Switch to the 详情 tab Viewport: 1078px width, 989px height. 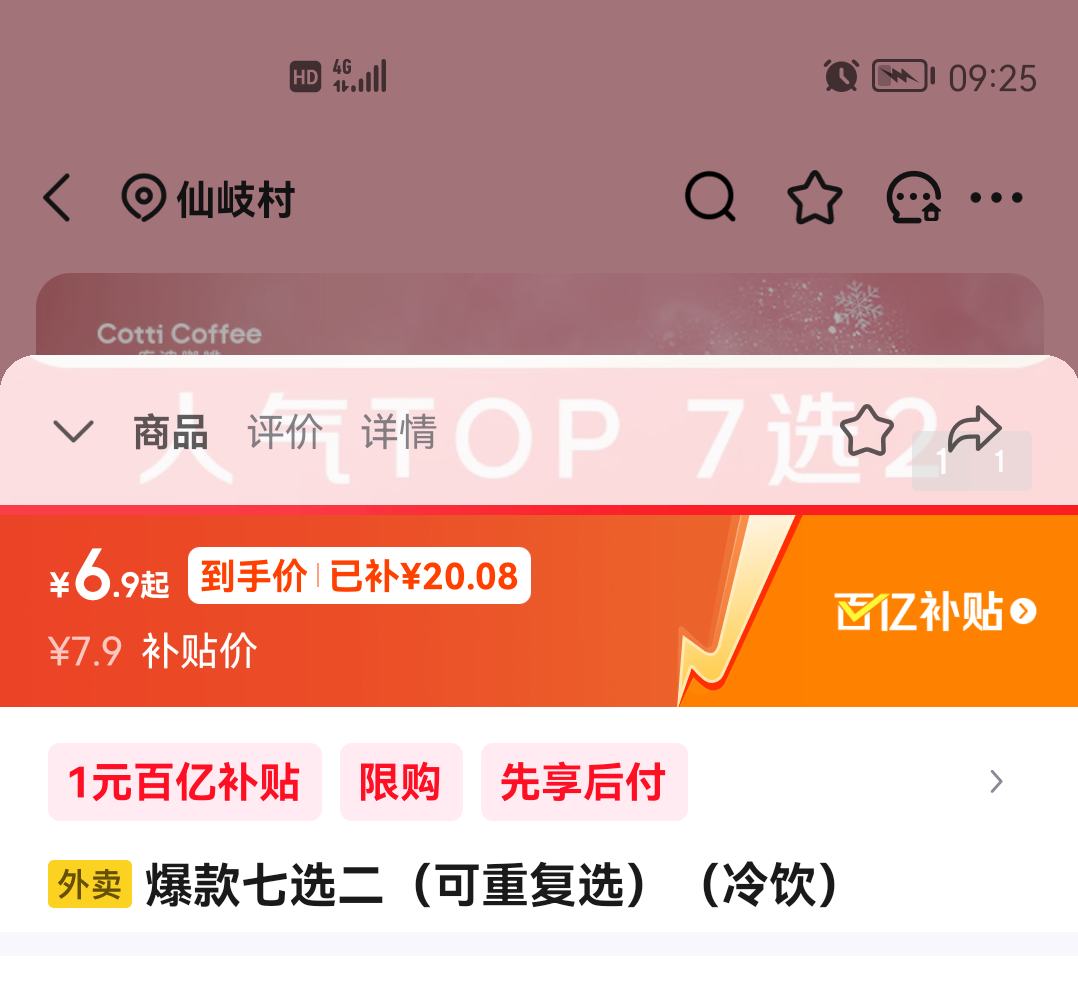[x=399, y=432]
